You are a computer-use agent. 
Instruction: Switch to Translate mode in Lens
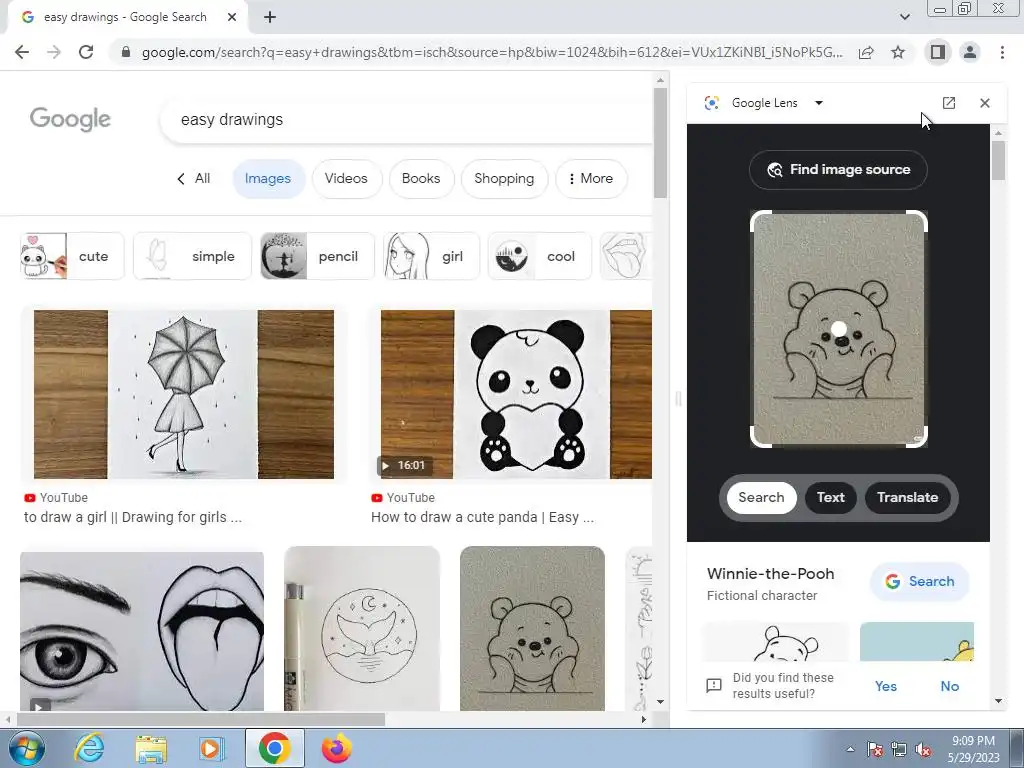click(908, 498)
